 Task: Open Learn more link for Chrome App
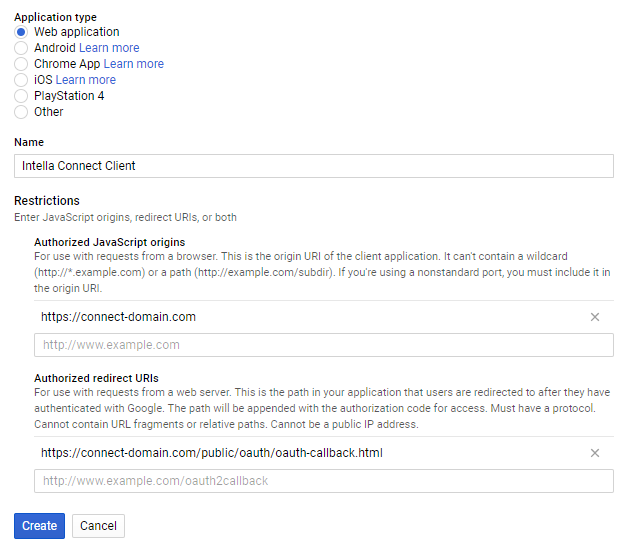(133, 64)
